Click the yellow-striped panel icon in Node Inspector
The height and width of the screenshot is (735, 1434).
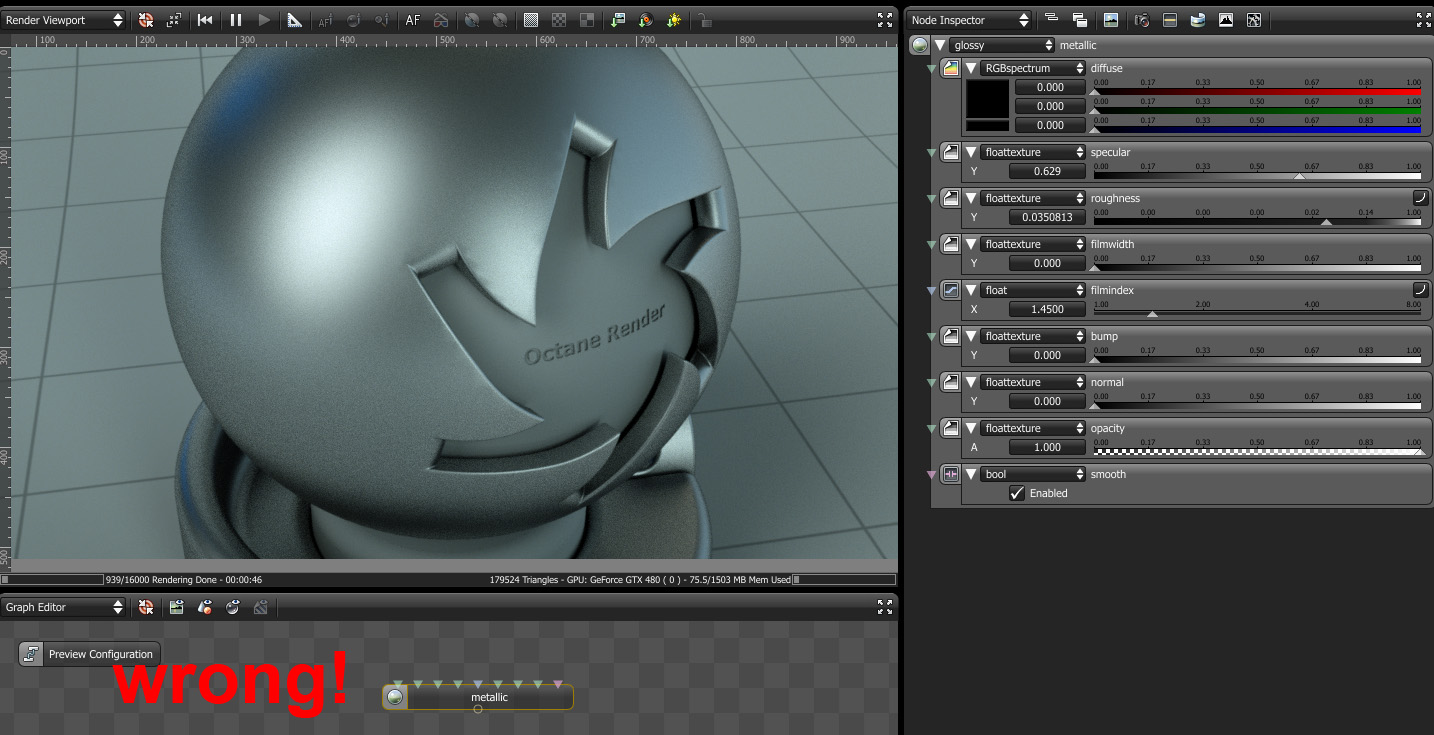pyautogui.click(x=1169, y=20)
